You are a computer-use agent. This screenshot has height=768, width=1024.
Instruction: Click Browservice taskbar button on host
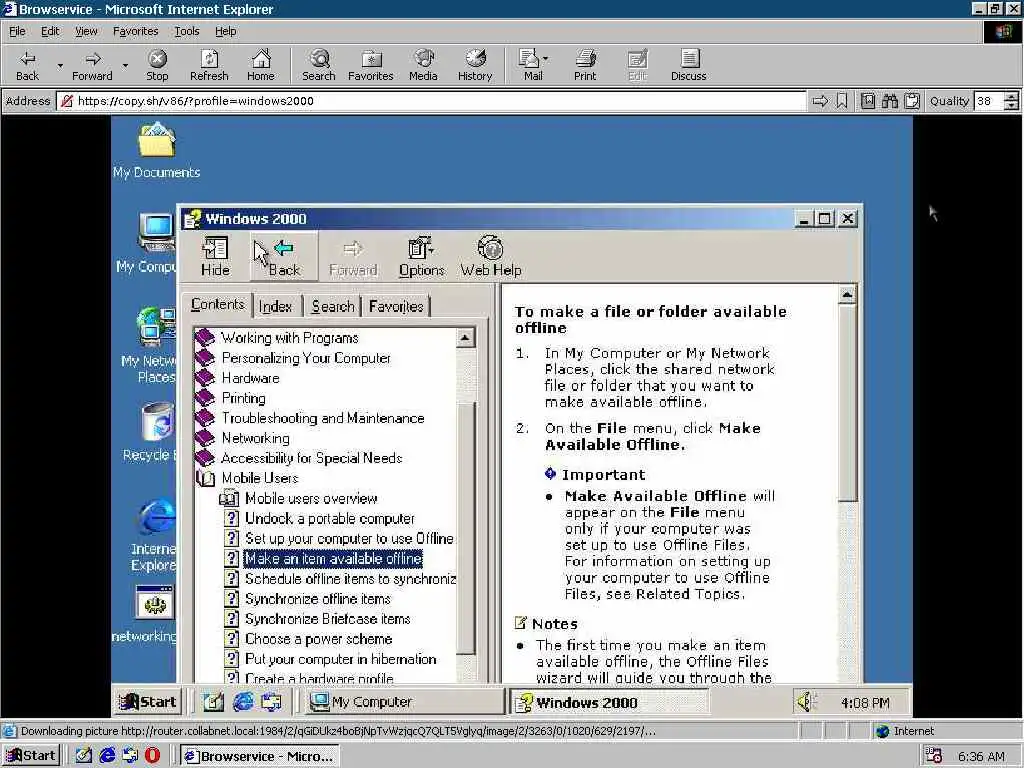[260, 756]
